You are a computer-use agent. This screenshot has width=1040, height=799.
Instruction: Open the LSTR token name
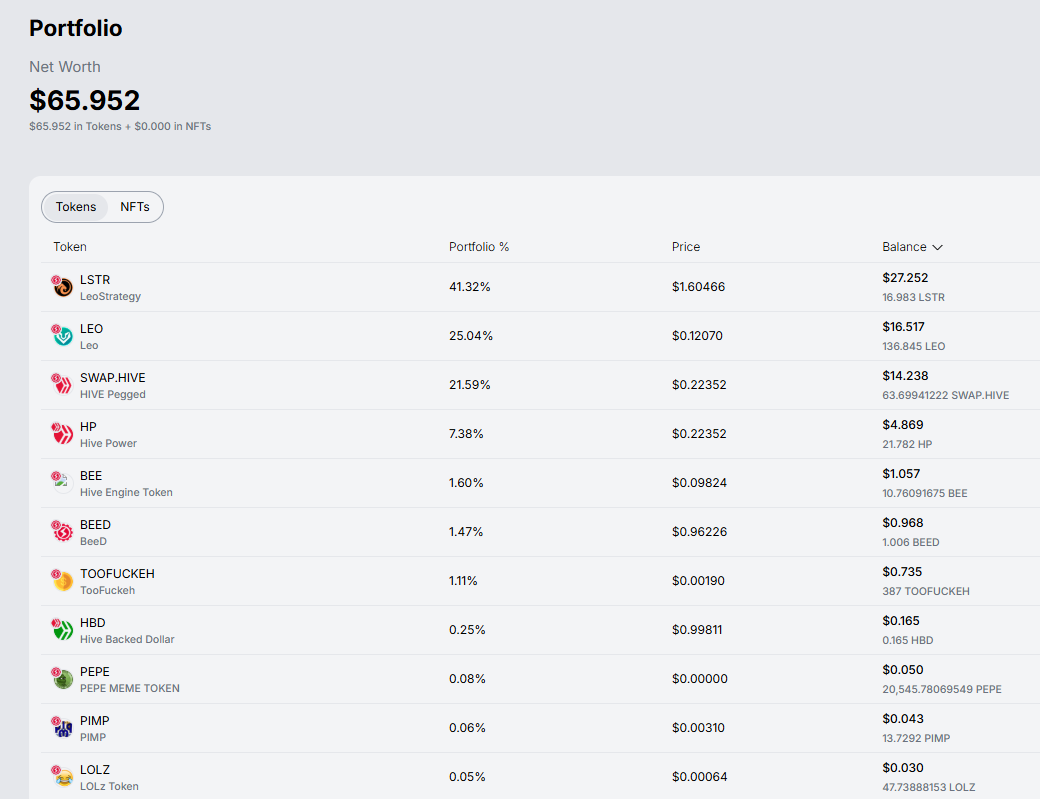95,280
